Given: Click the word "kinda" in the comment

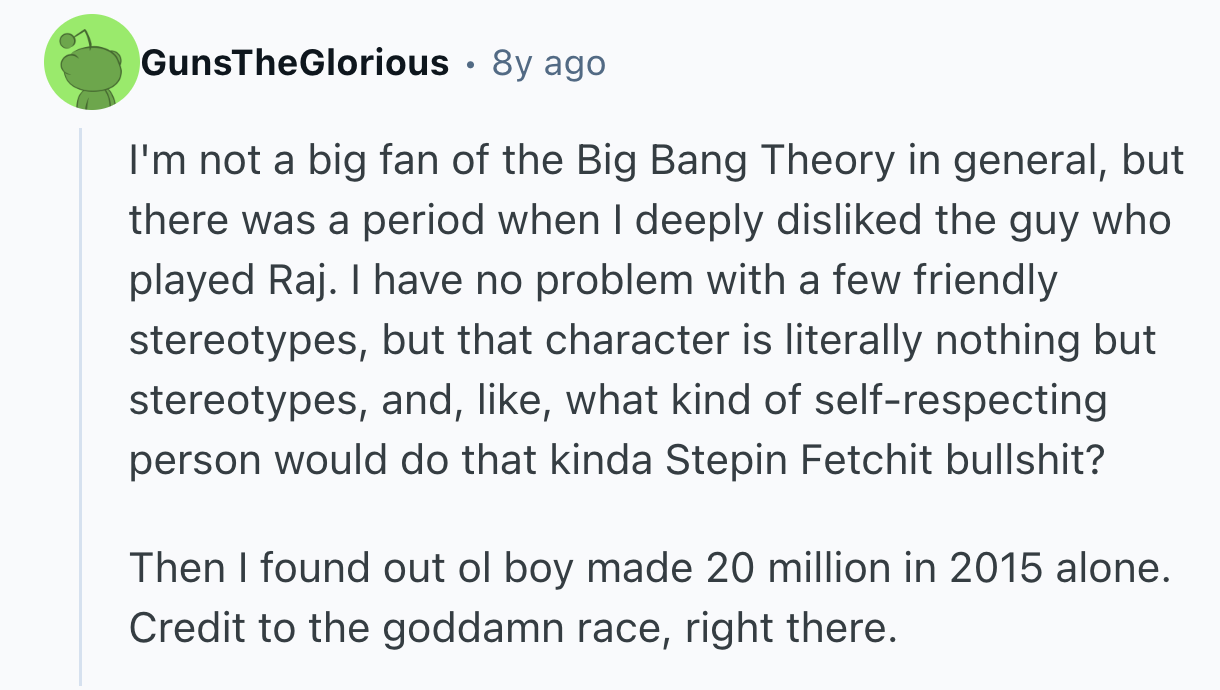Looking at the screenshot, I should 603,460.
